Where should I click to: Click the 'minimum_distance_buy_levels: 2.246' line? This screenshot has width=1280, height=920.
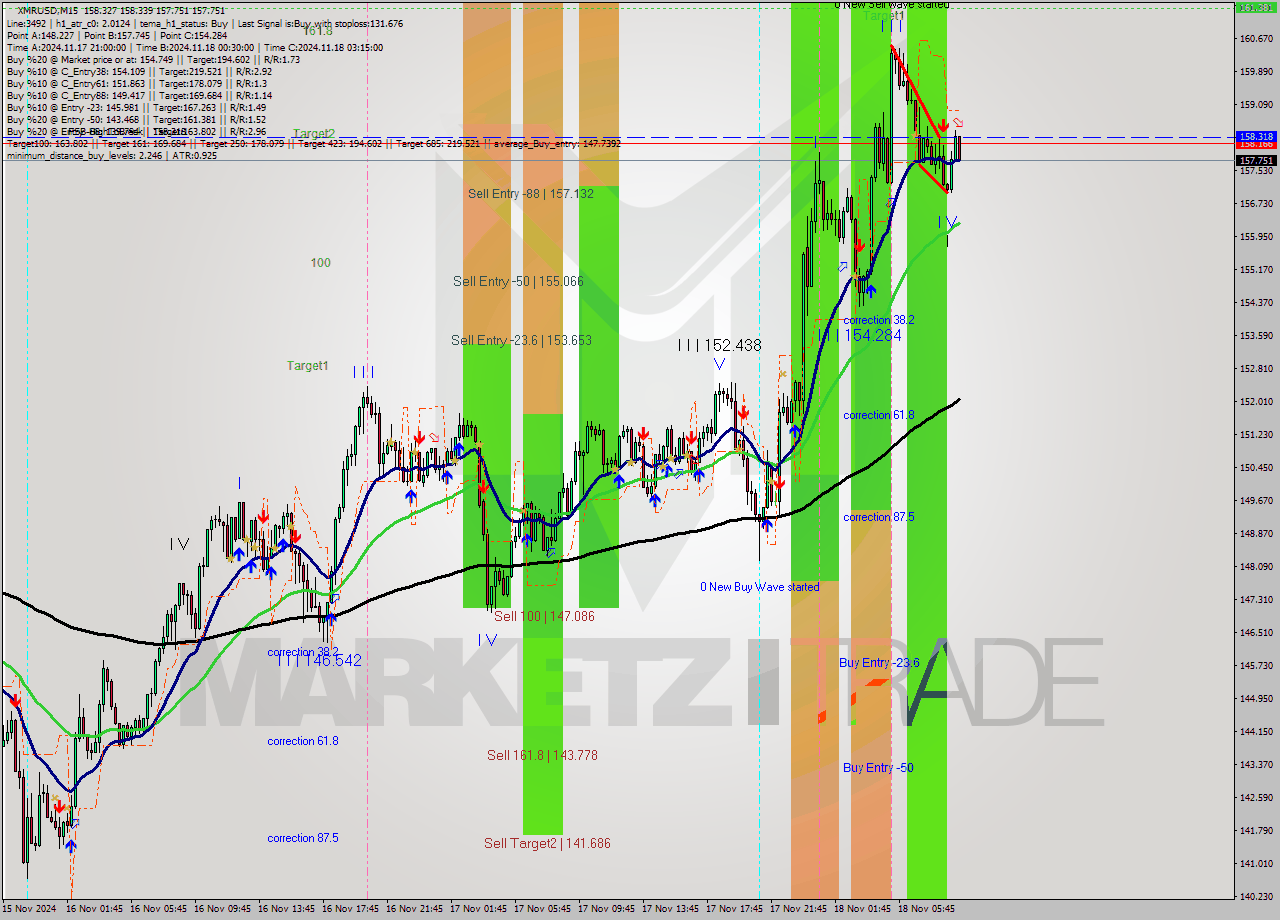tap(112, 155)
